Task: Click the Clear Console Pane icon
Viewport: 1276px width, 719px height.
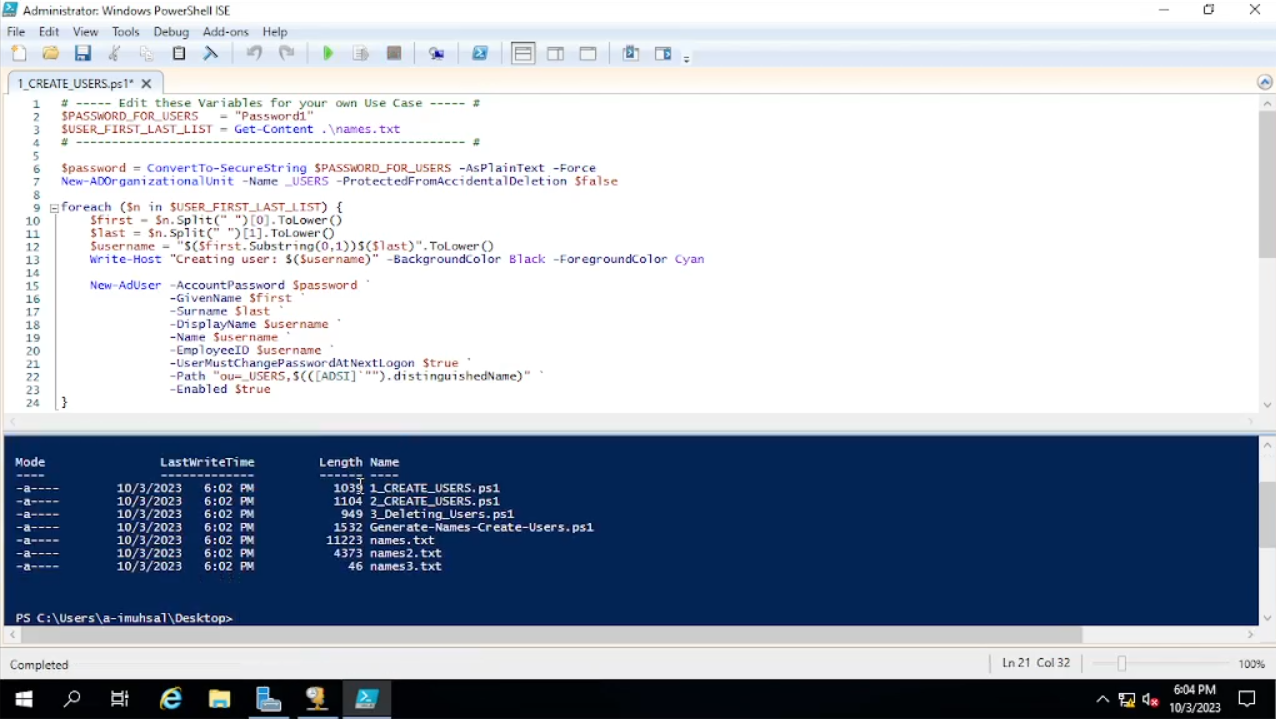Action: pos(211,54)
